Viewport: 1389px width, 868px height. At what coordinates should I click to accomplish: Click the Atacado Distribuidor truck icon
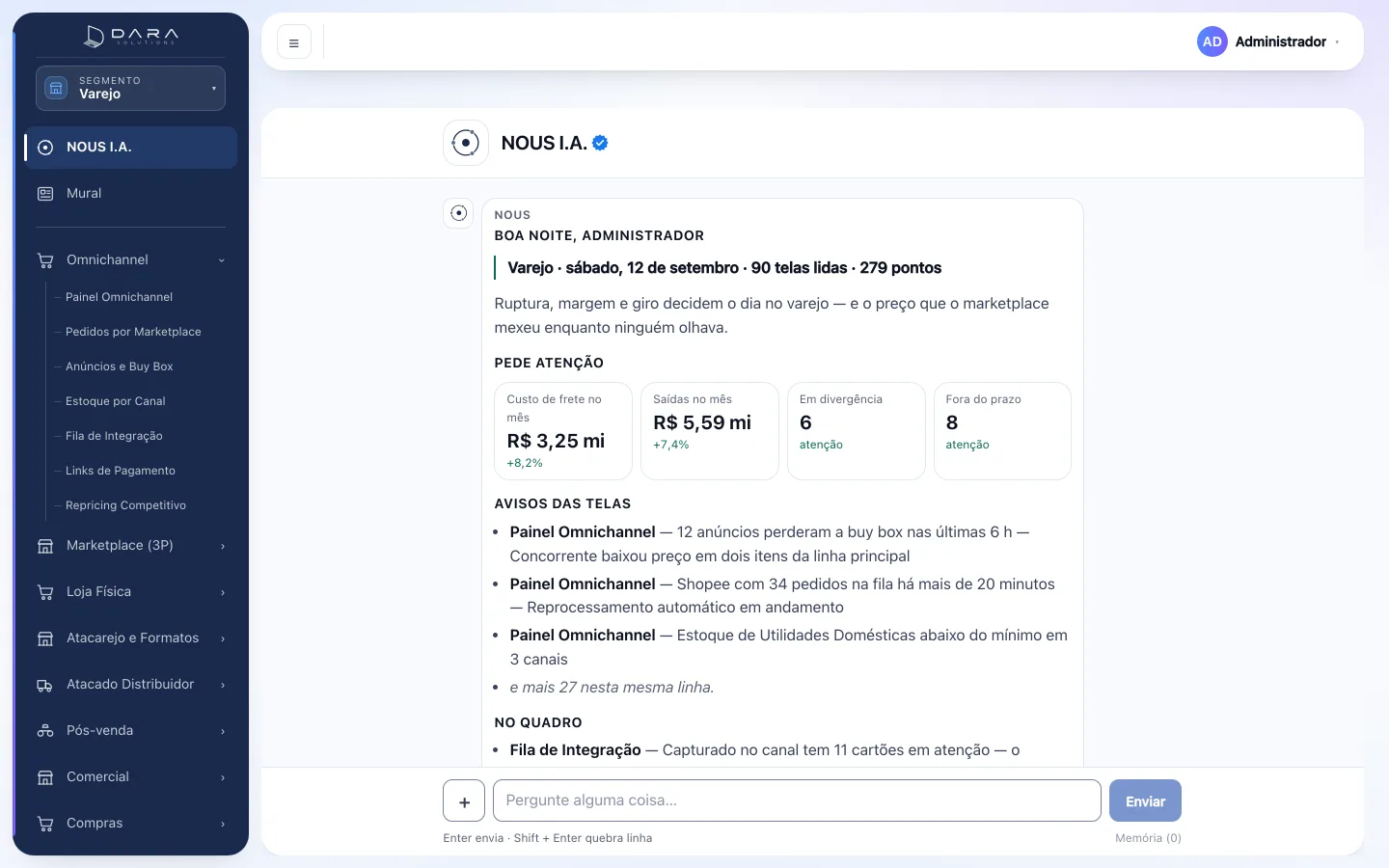pyautogui.click(x=45, y=685)
